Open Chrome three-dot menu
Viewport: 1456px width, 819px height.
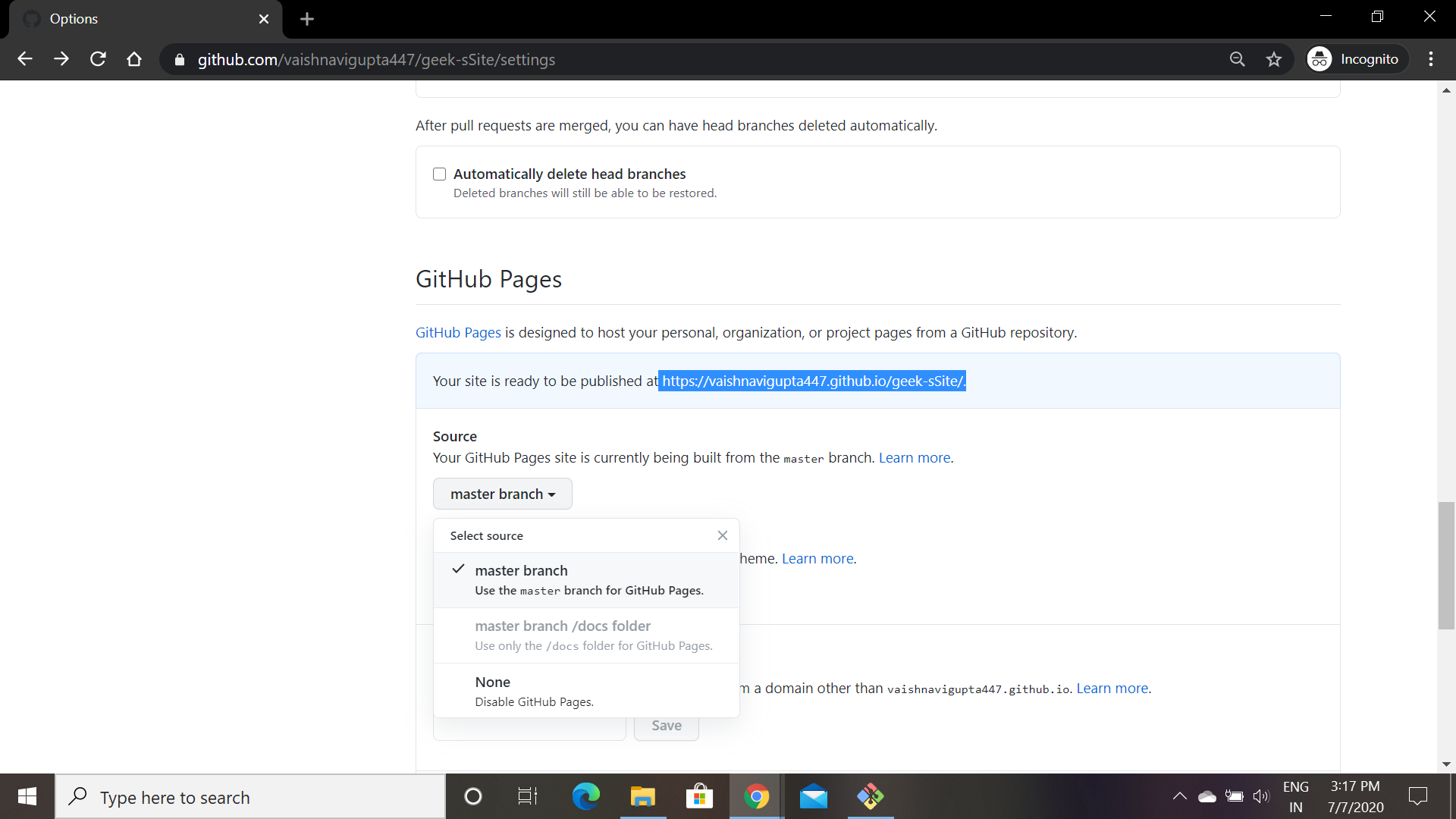[1430, 59]
